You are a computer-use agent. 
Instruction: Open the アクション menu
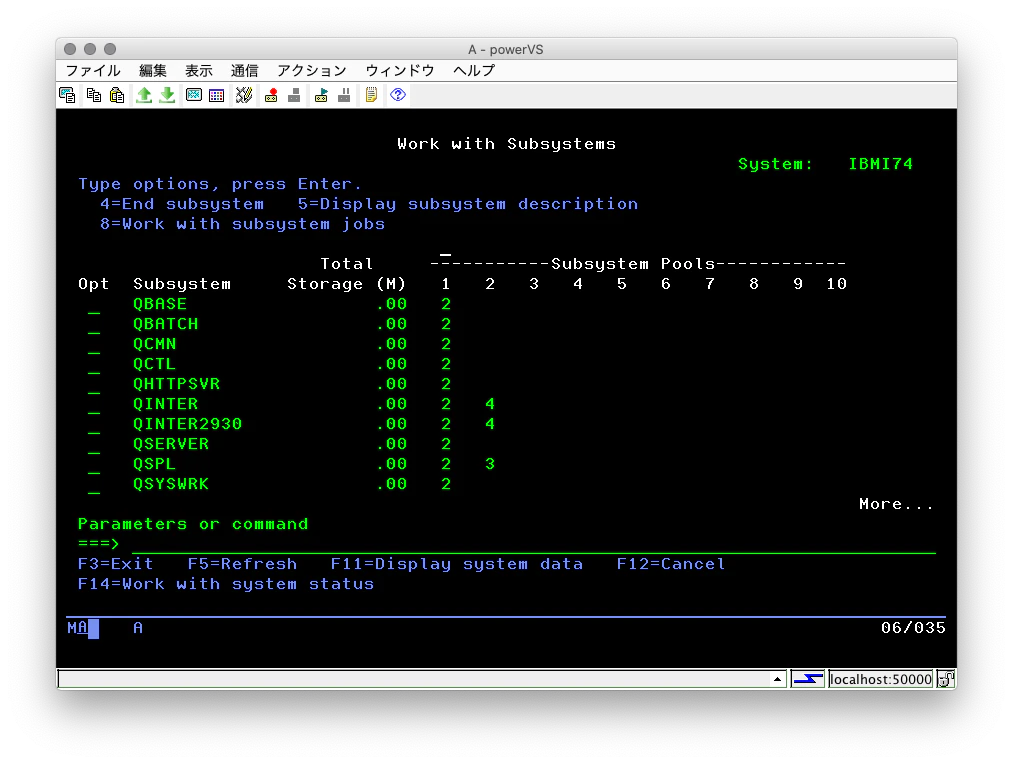[312, 70]
